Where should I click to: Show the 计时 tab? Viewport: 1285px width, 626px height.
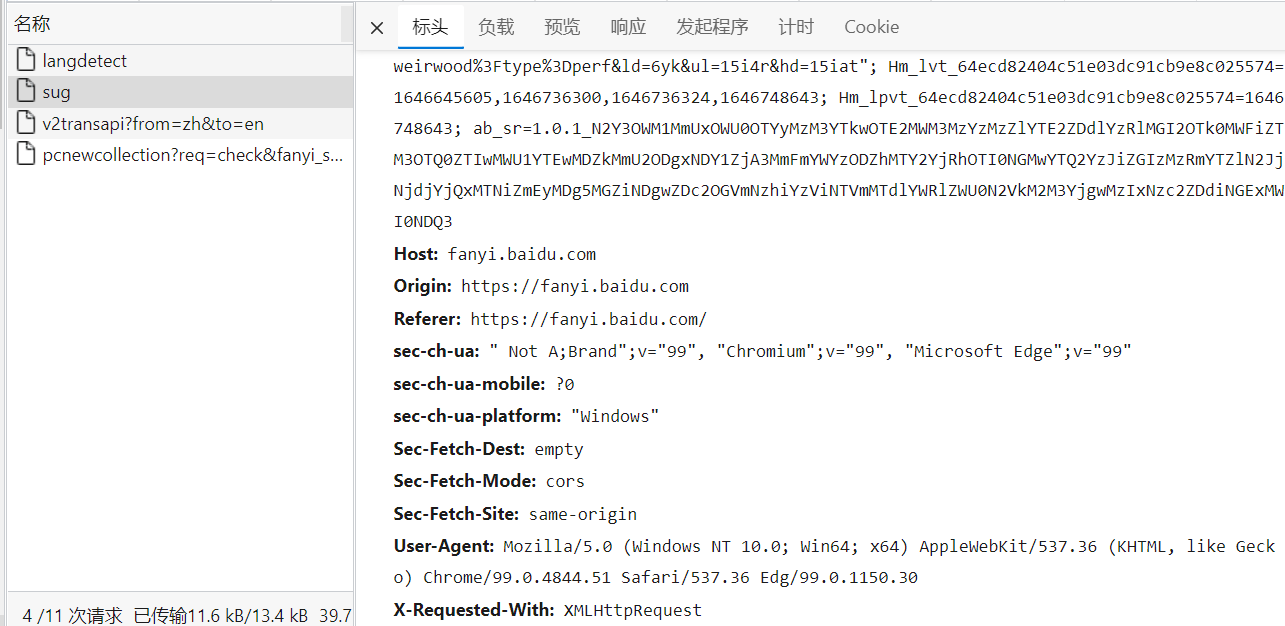point(796,27)
